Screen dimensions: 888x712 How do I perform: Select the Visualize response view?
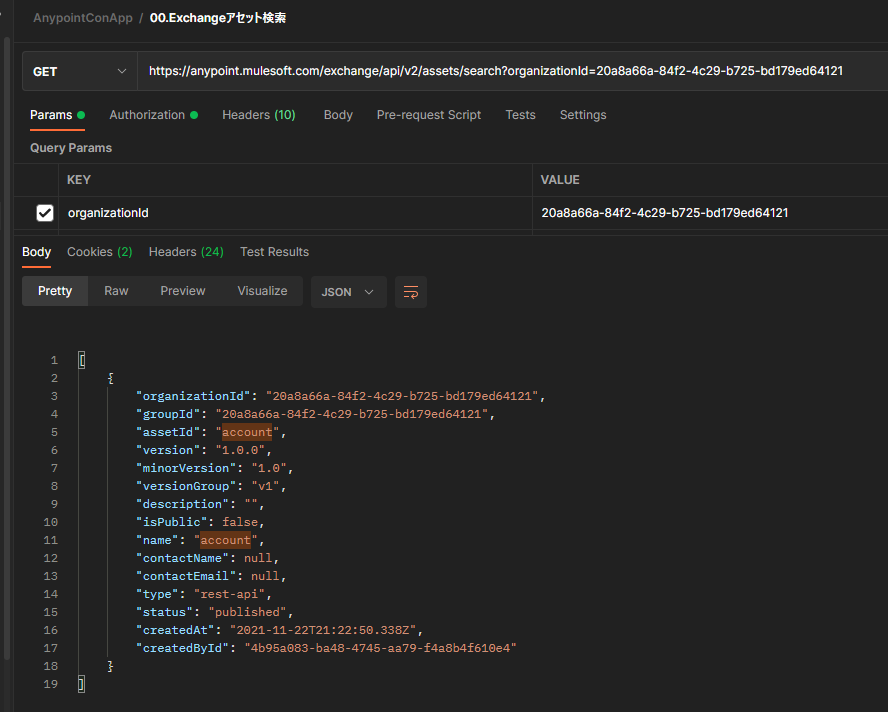pos(262,291)
